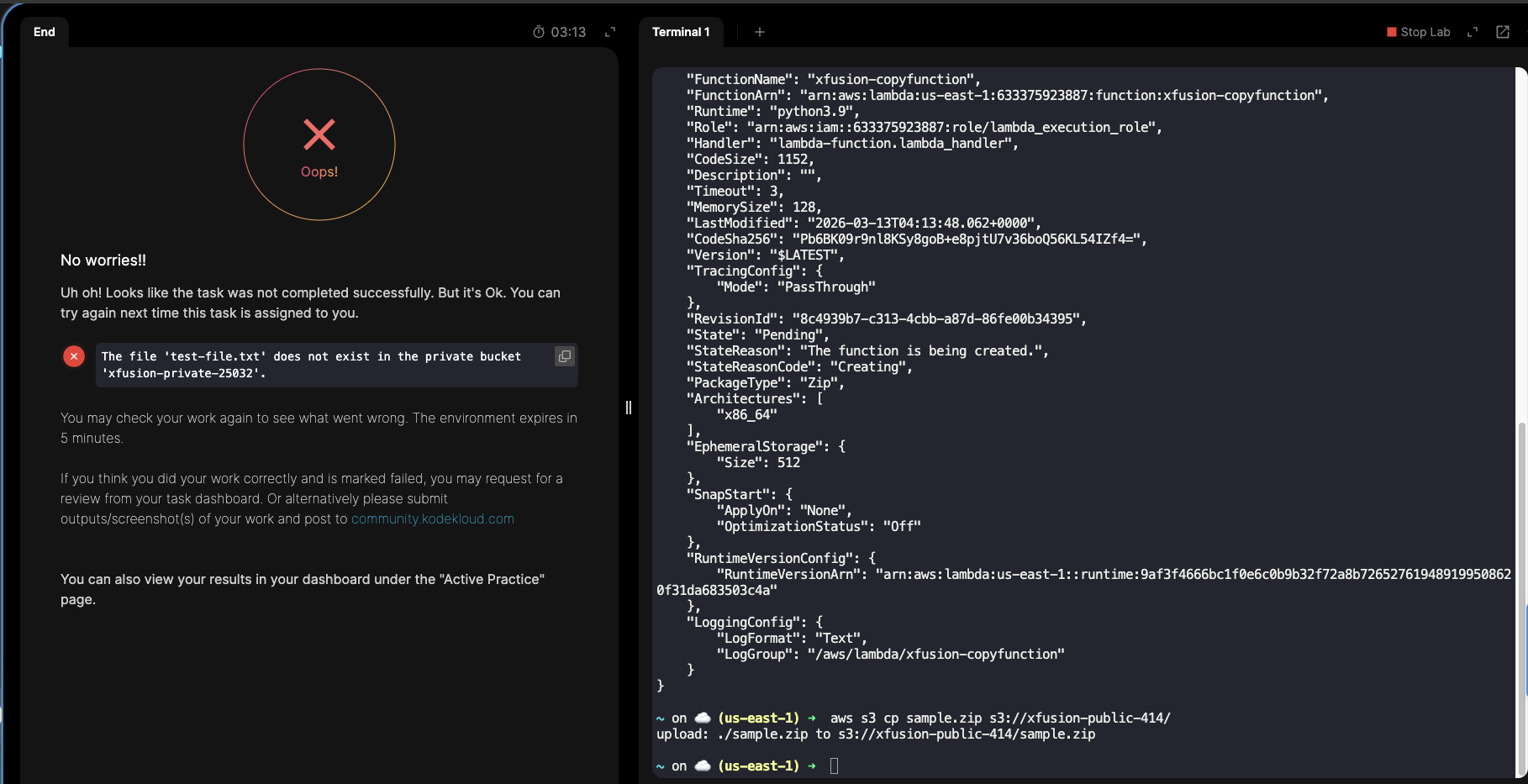
Task: Open the community.kodekloud.com link
Action: [433, 519]
